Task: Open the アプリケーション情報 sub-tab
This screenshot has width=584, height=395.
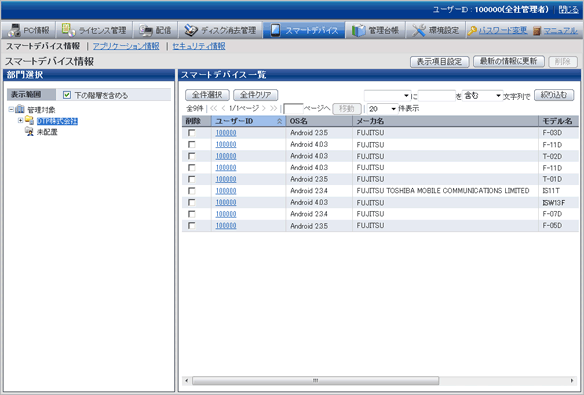Action: point(126,46)
